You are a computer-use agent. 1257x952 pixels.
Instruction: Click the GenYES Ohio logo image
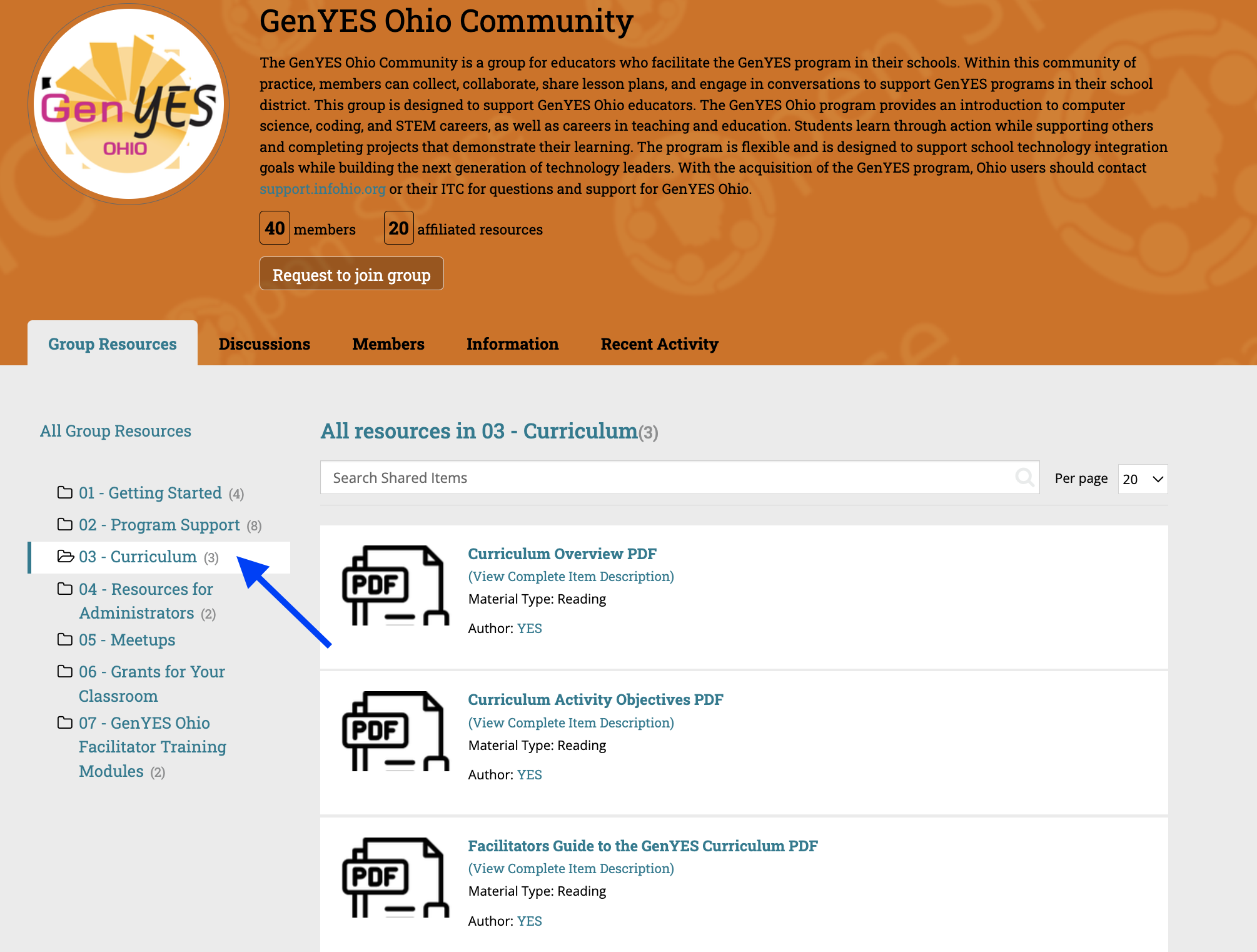point(128,104)
